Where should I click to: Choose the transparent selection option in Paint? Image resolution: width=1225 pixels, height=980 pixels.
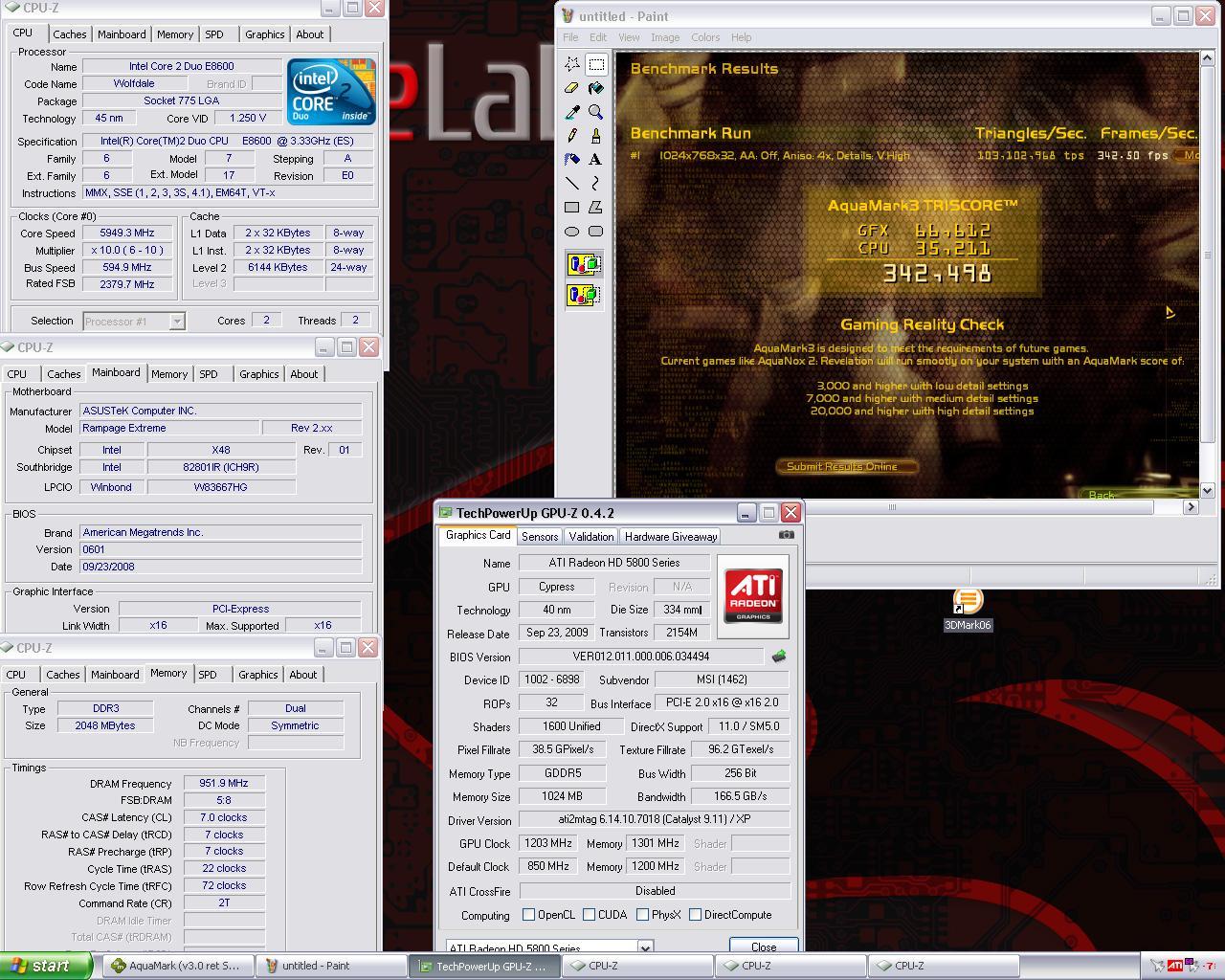tap(584, 295)
